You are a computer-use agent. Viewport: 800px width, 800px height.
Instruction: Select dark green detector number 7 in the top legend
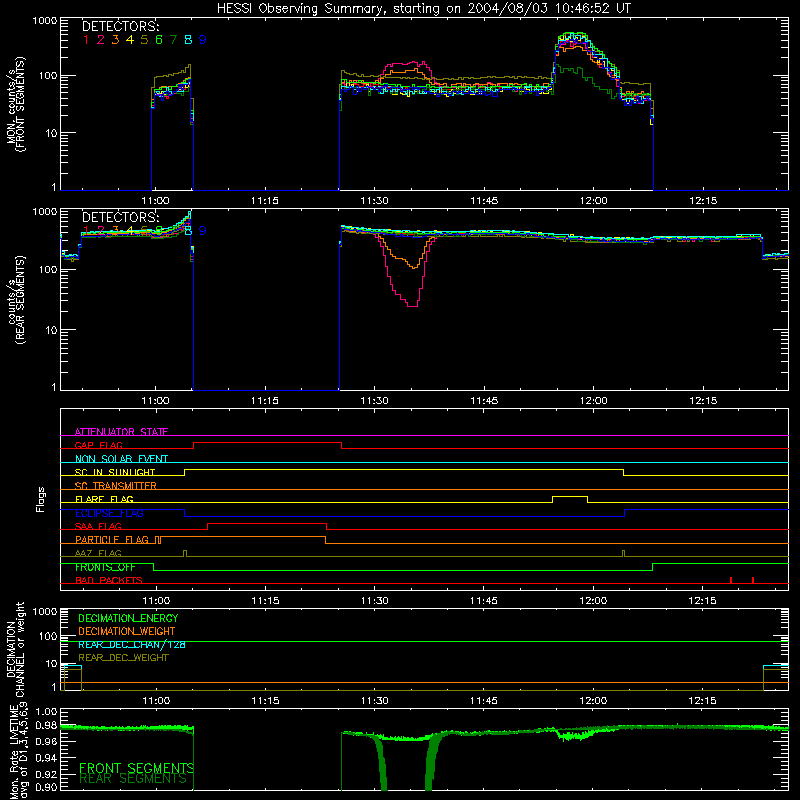173,40
